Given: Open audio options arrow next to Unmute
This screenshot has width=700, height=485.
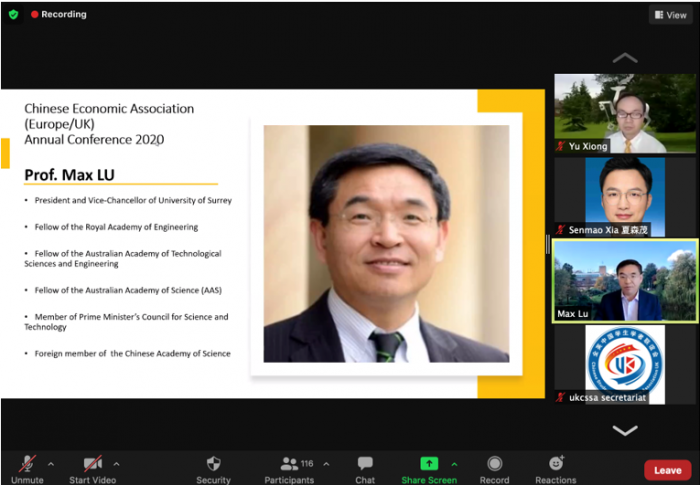Looking at the screenshot, I should pyautogui.click(x=51, y=464).
